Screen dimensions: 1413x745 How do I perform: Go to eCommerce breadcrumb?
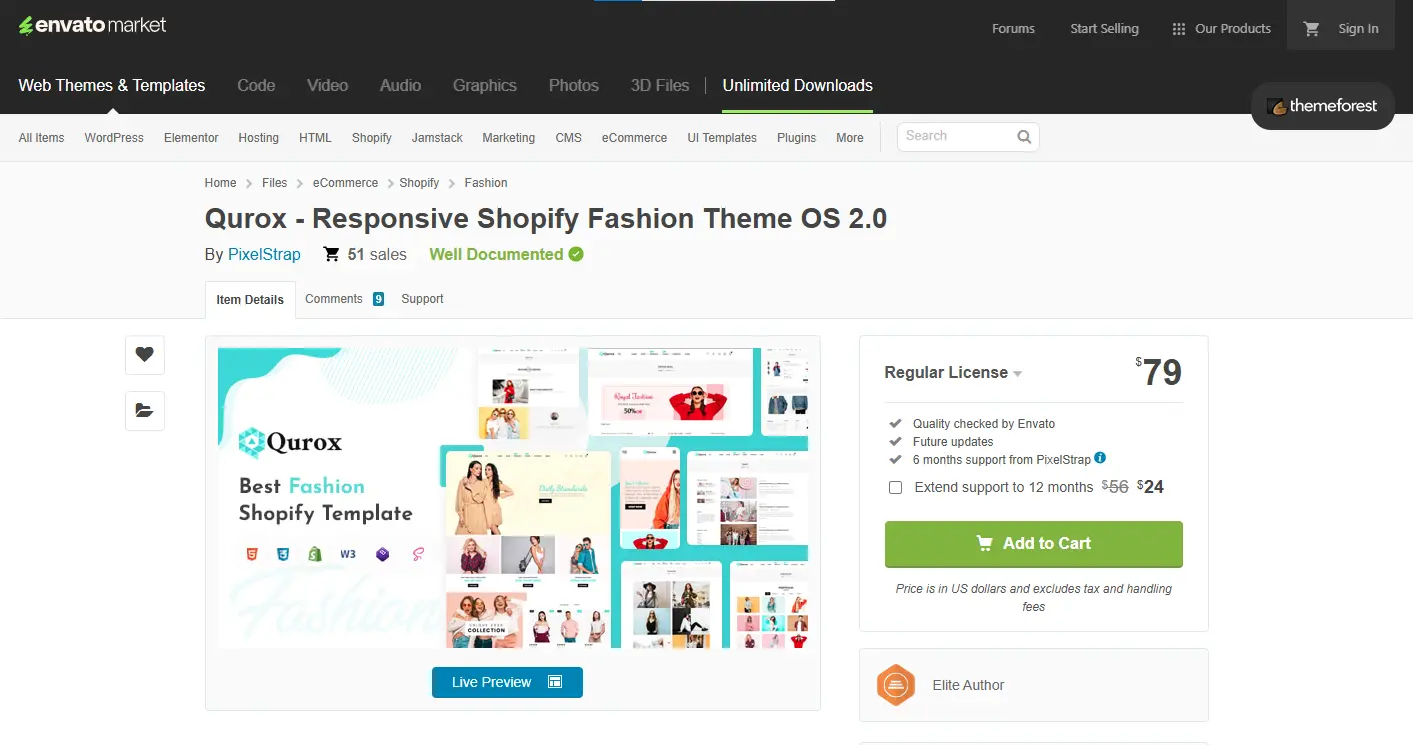pos(345,183)
